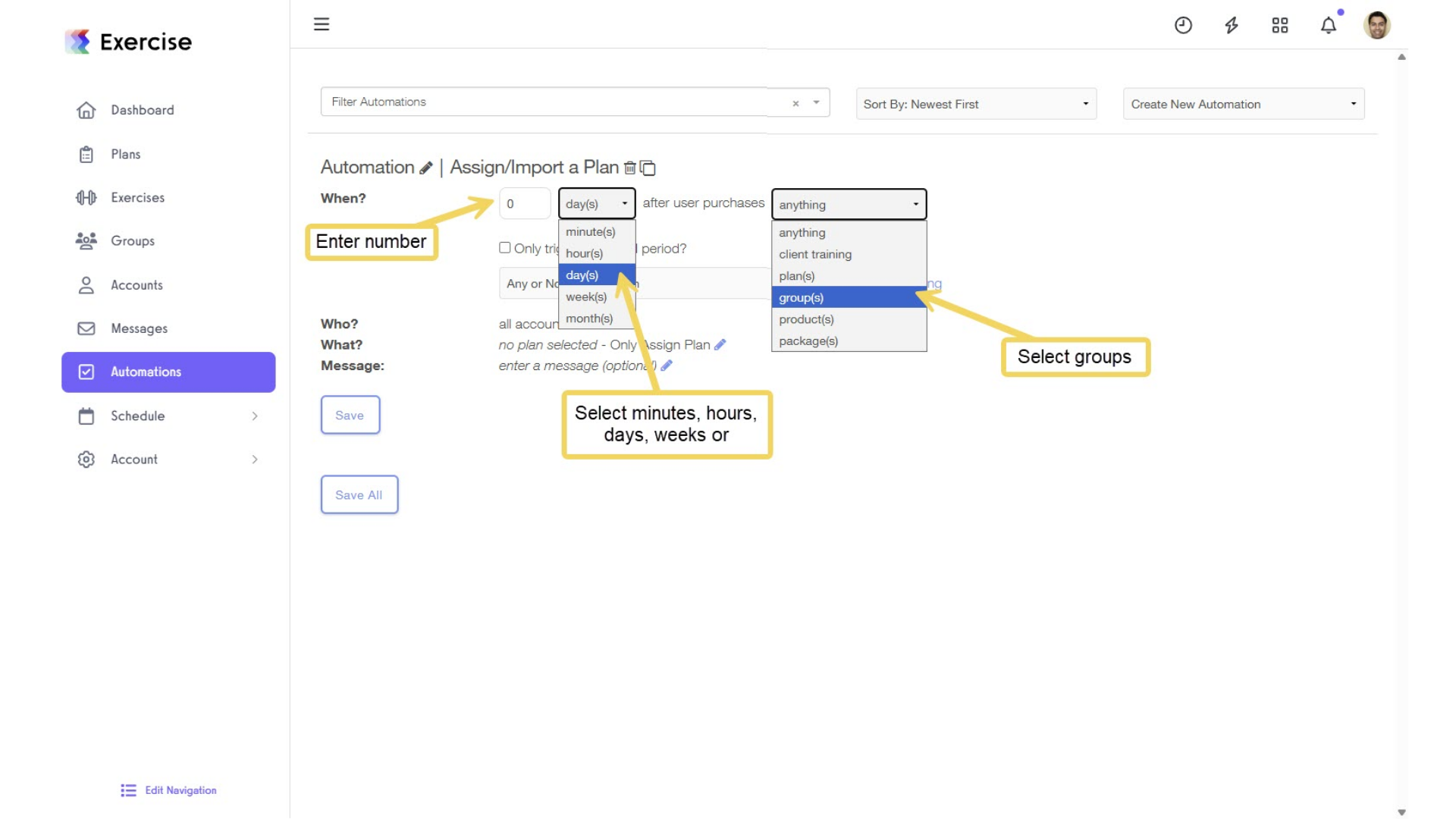1456x819 pixels.
Task: Toggle the Only trigger period checkbox
Action: click(504, 248)
